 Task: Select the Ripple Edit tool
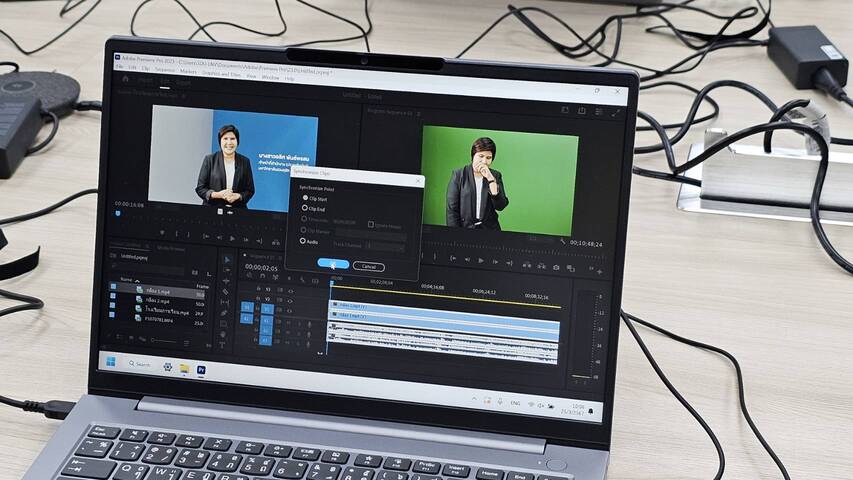[226, 281]
